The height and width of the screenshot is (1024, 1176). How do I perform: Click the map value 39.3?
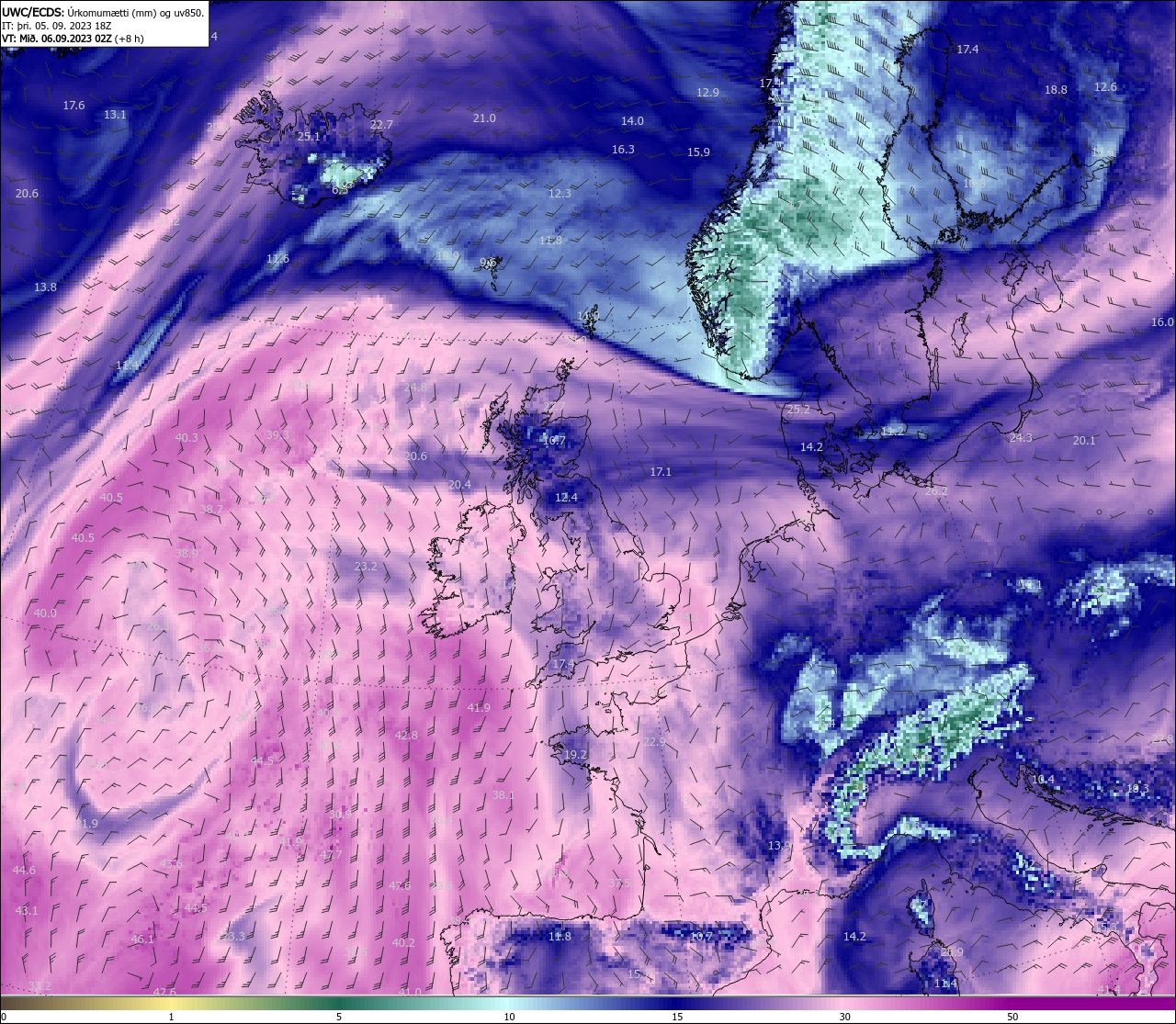pos(277,435)
